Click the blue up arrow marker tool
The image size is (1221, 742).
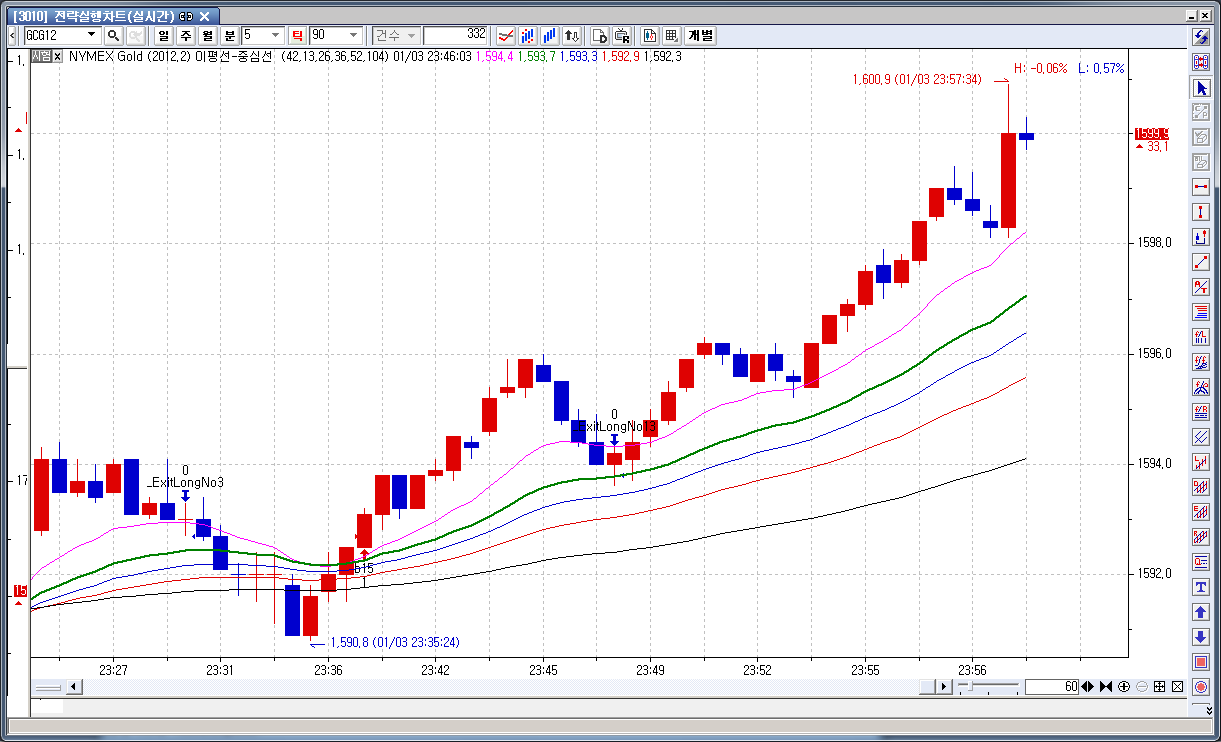pos(1201,612)
